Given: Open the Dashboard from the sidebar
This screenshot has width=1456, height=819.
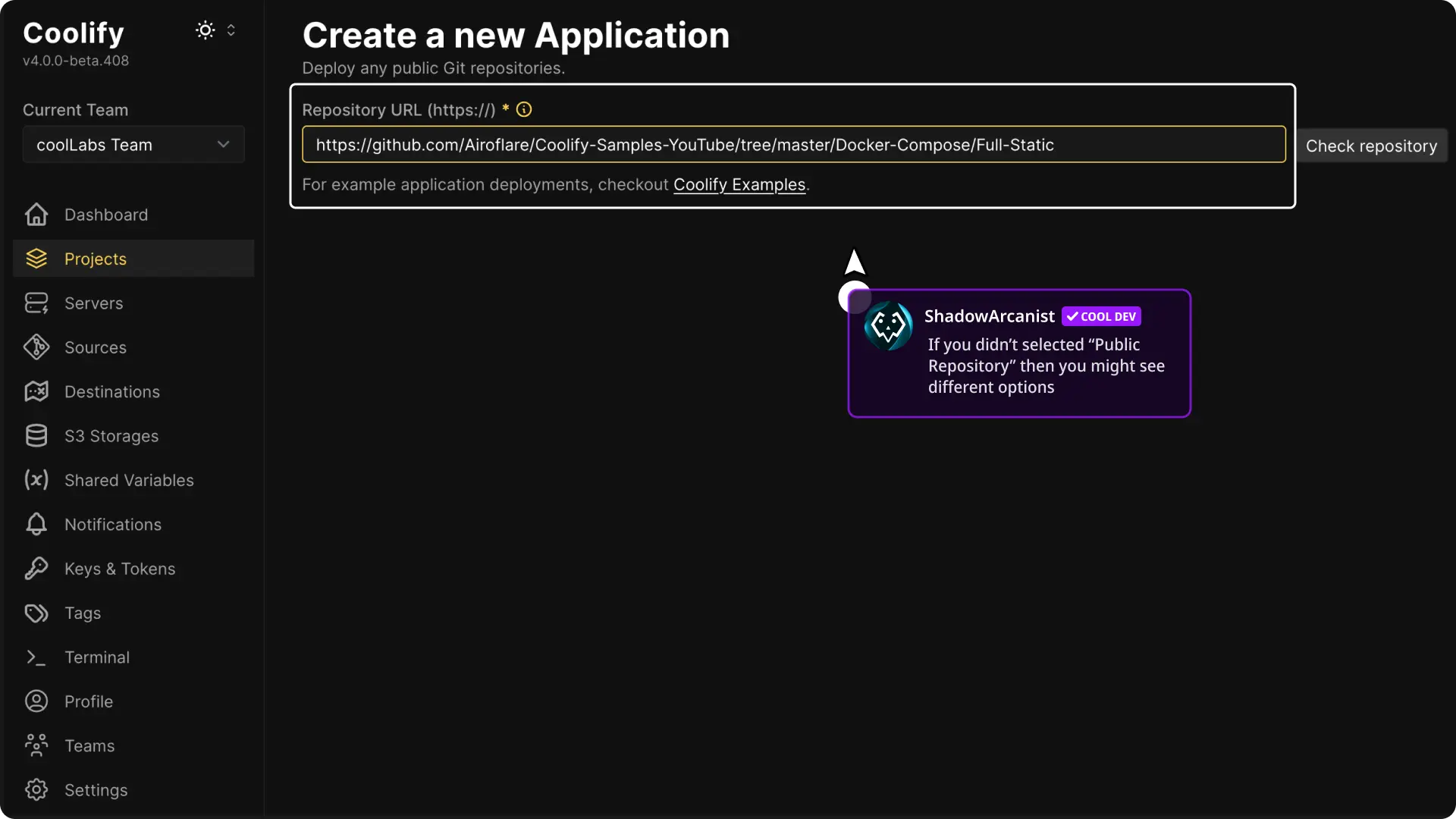Looking at the screenshot, I should tap(106, 215).
